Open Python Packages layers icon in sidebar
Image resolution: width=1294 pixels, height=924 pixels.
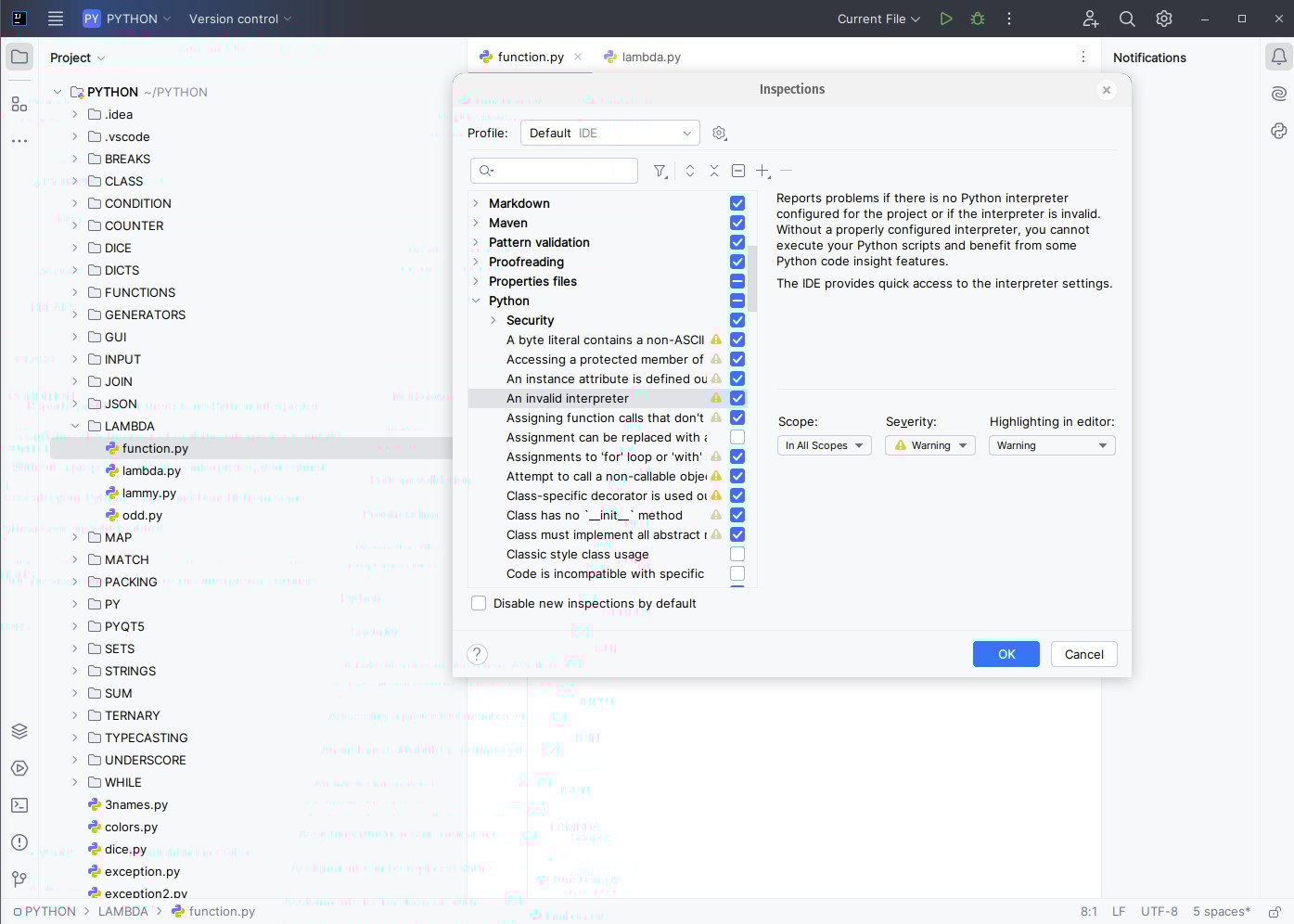(x=19, y=731)
